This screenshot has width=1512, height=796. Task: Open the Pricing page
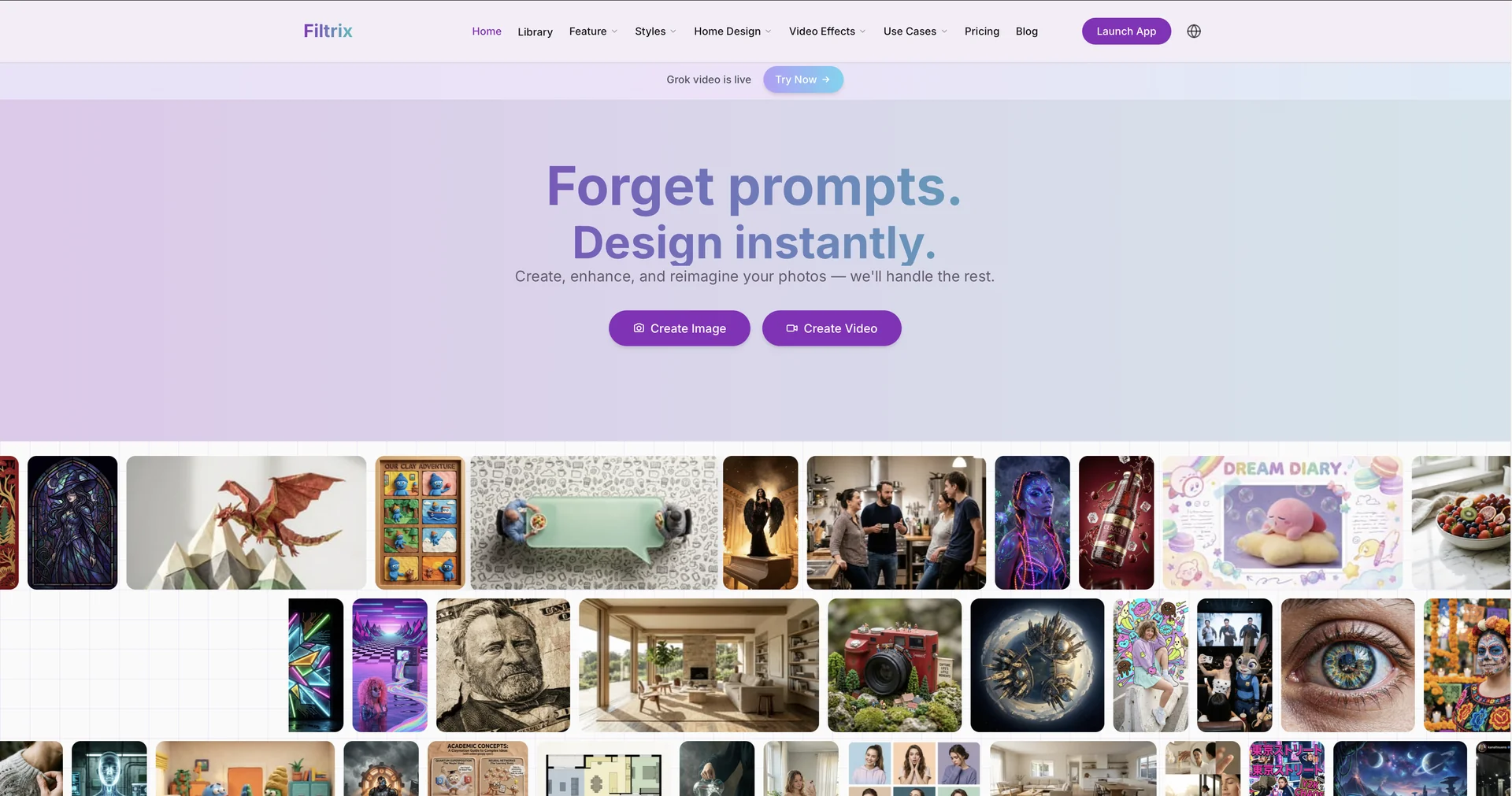(x=981, y=31)
